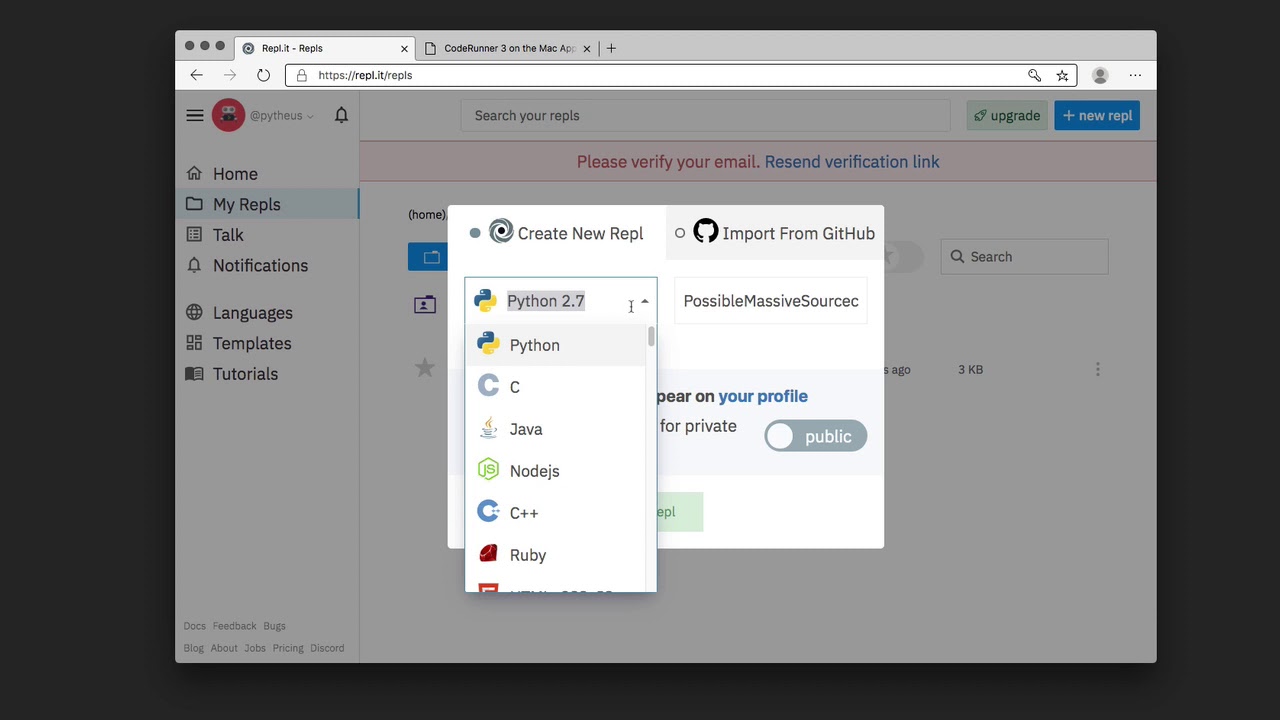This screenshot has width=1280, height=720.
Task: Open Notifications in the sidebar
Action: click(x=260, y=265)
